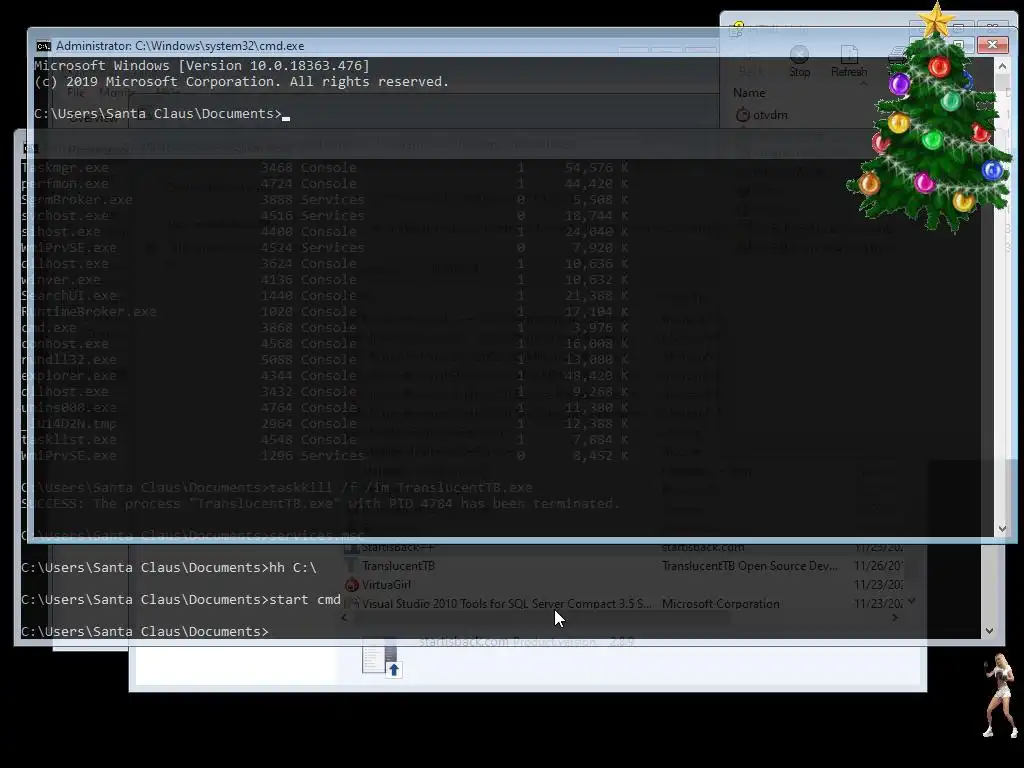1024x768 pixels.
Task: Click front cmd window scrollbar up arrow
Action: (x=1002, y=66)
